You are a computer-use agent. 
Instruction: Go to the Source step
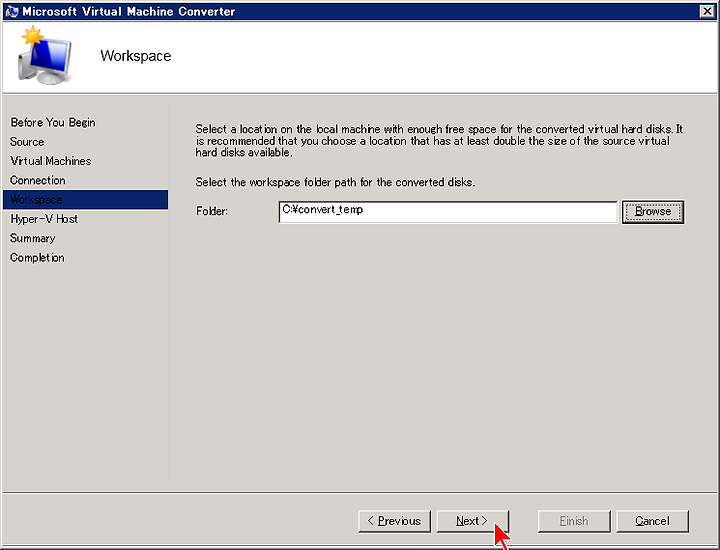point(27,142)
